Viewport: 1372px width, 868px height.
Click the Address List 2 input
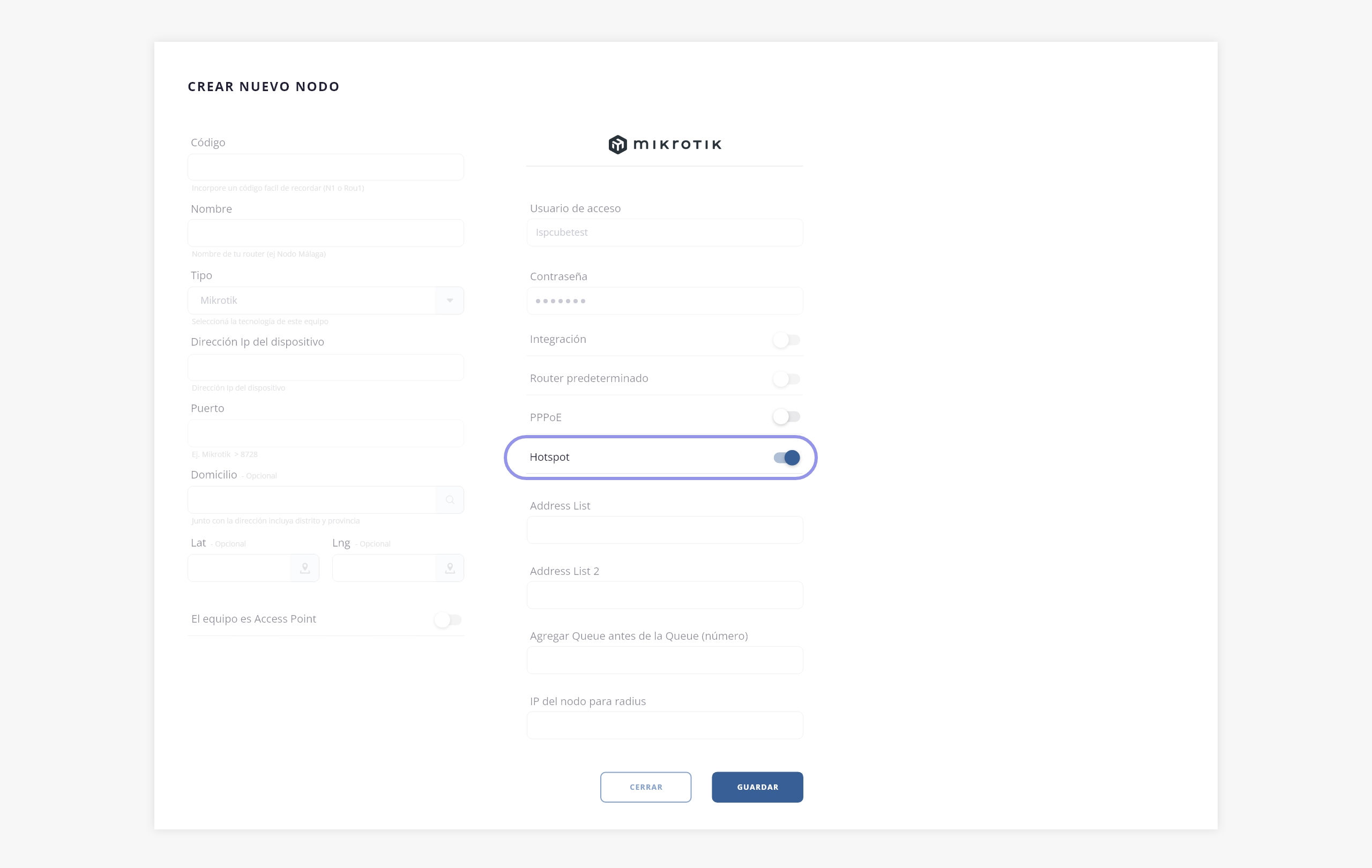pos(665,595)
